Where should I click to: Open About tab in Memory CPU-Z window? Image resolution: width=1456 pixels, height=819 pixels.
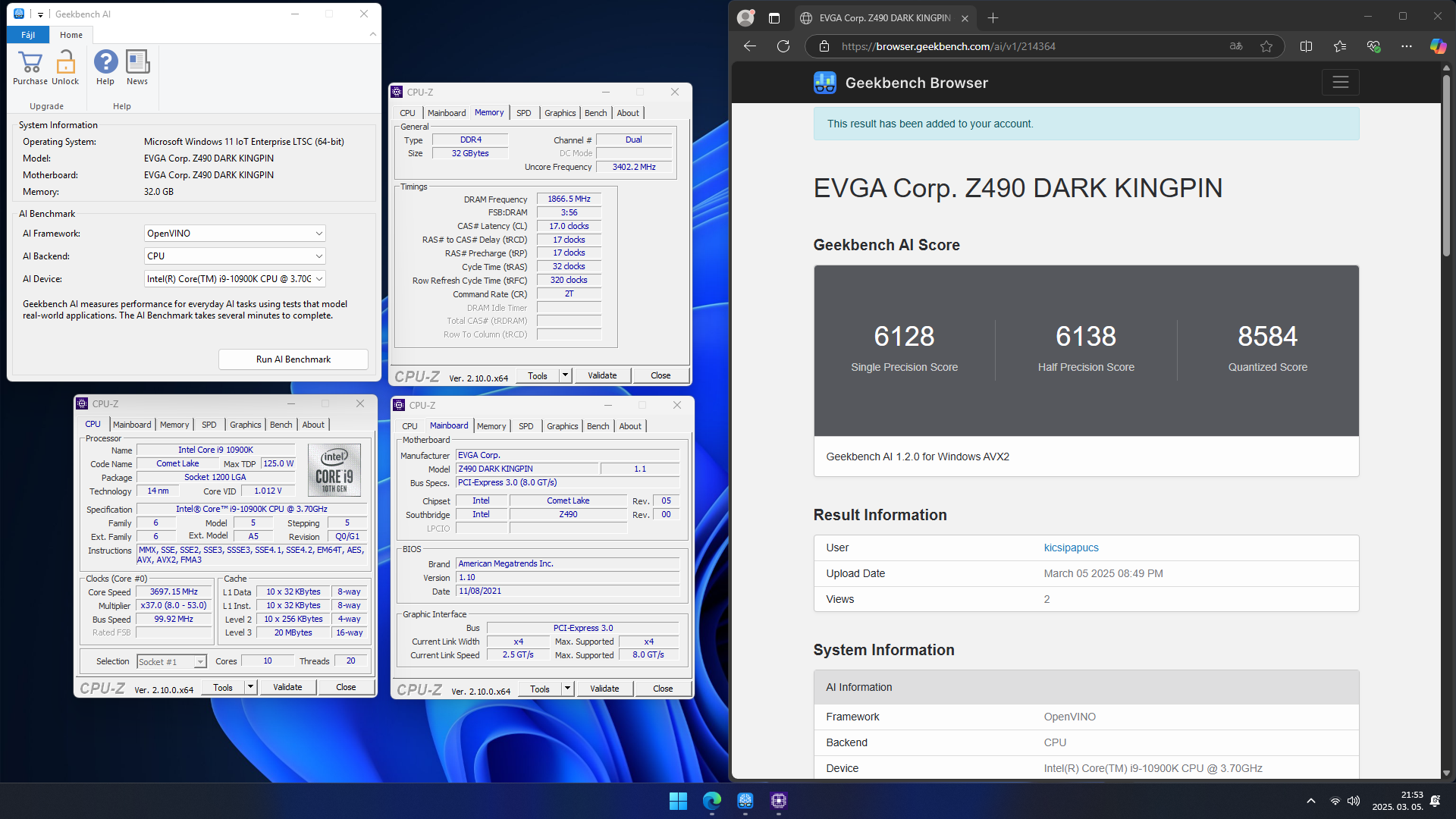click(x=628, y=113)
